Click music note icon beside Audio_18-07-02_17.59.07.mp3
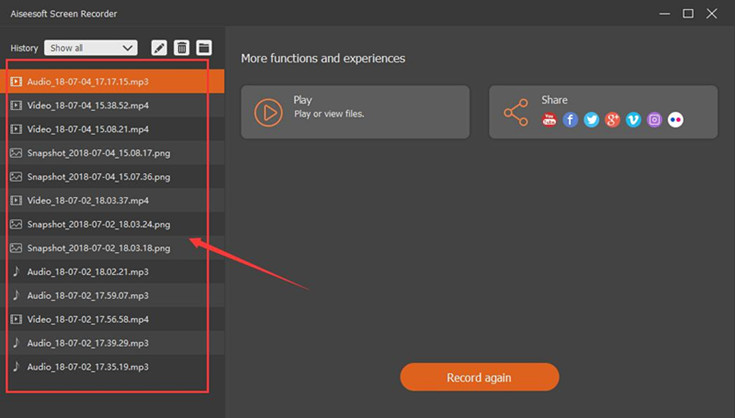The width and height of the screenshot is (735, 418). pyautogui.click(x=16, y=296)
